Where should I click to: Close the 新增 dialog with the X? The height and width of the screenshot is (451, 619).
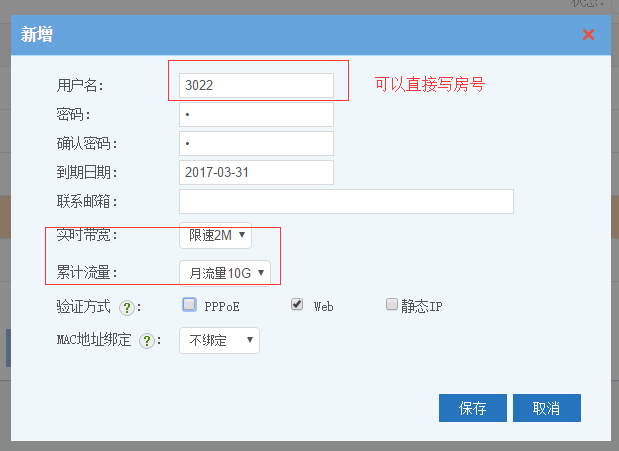point(588,35)
